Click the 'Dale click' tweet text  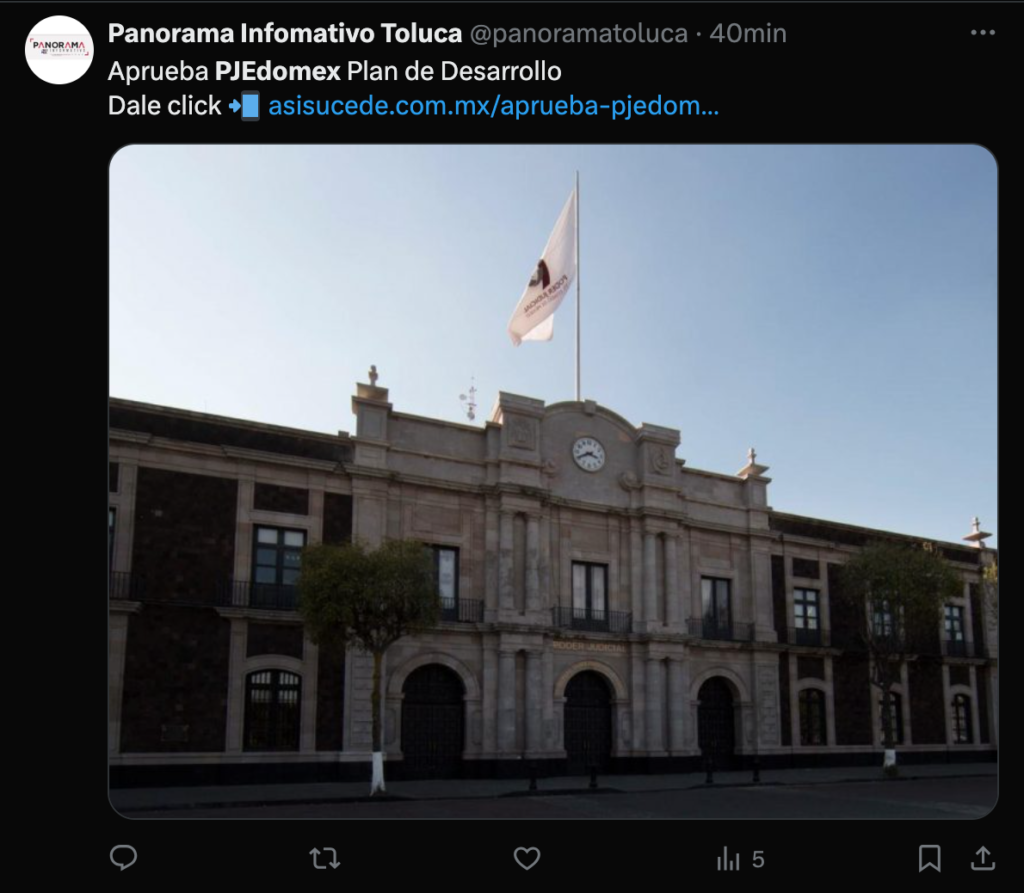pos(165,106)
